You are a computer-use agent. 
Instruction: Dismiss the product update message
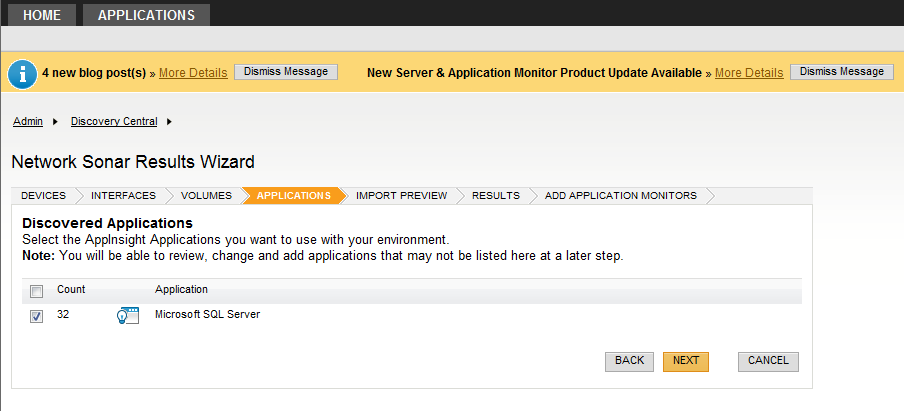tap(842, 72)
